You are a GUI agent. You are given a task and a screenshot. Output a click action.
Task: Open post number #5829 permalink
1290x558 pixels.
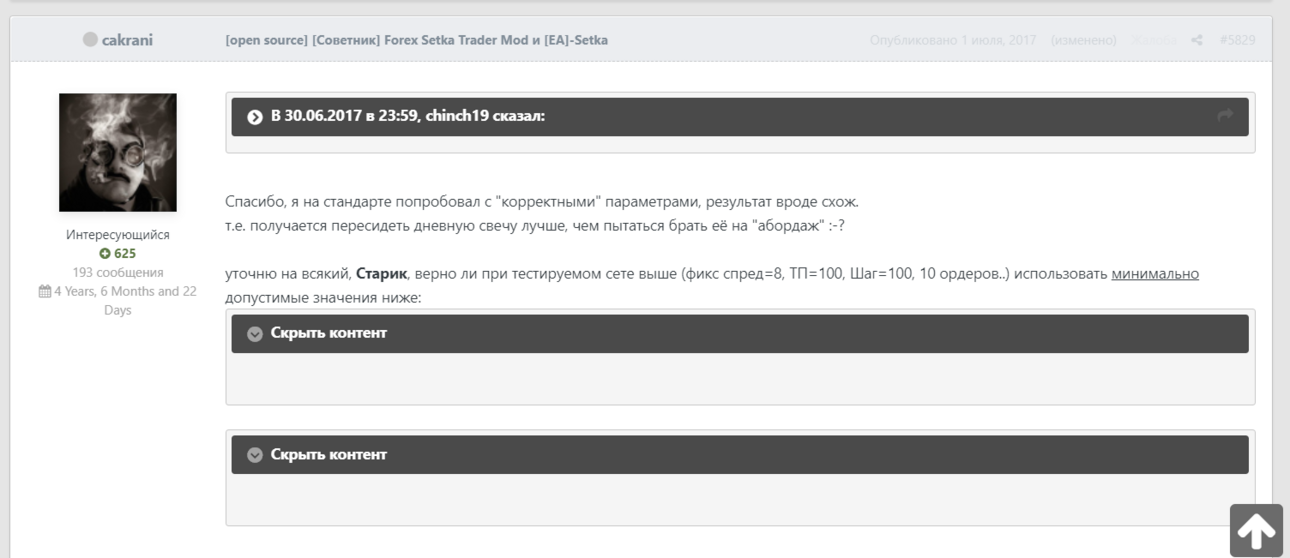coord(1237,41)
